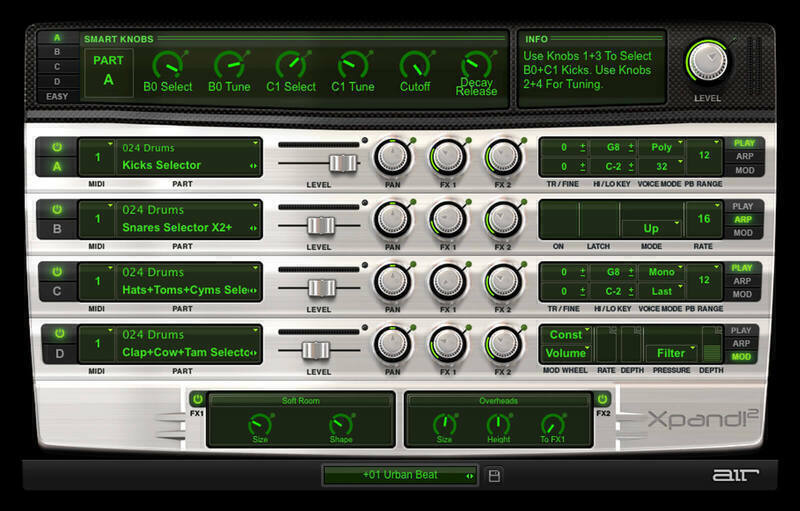Screen dimensions: 800x511
Task: Open part A MIDI channel dropdown
Action: [x=97, y=157]
